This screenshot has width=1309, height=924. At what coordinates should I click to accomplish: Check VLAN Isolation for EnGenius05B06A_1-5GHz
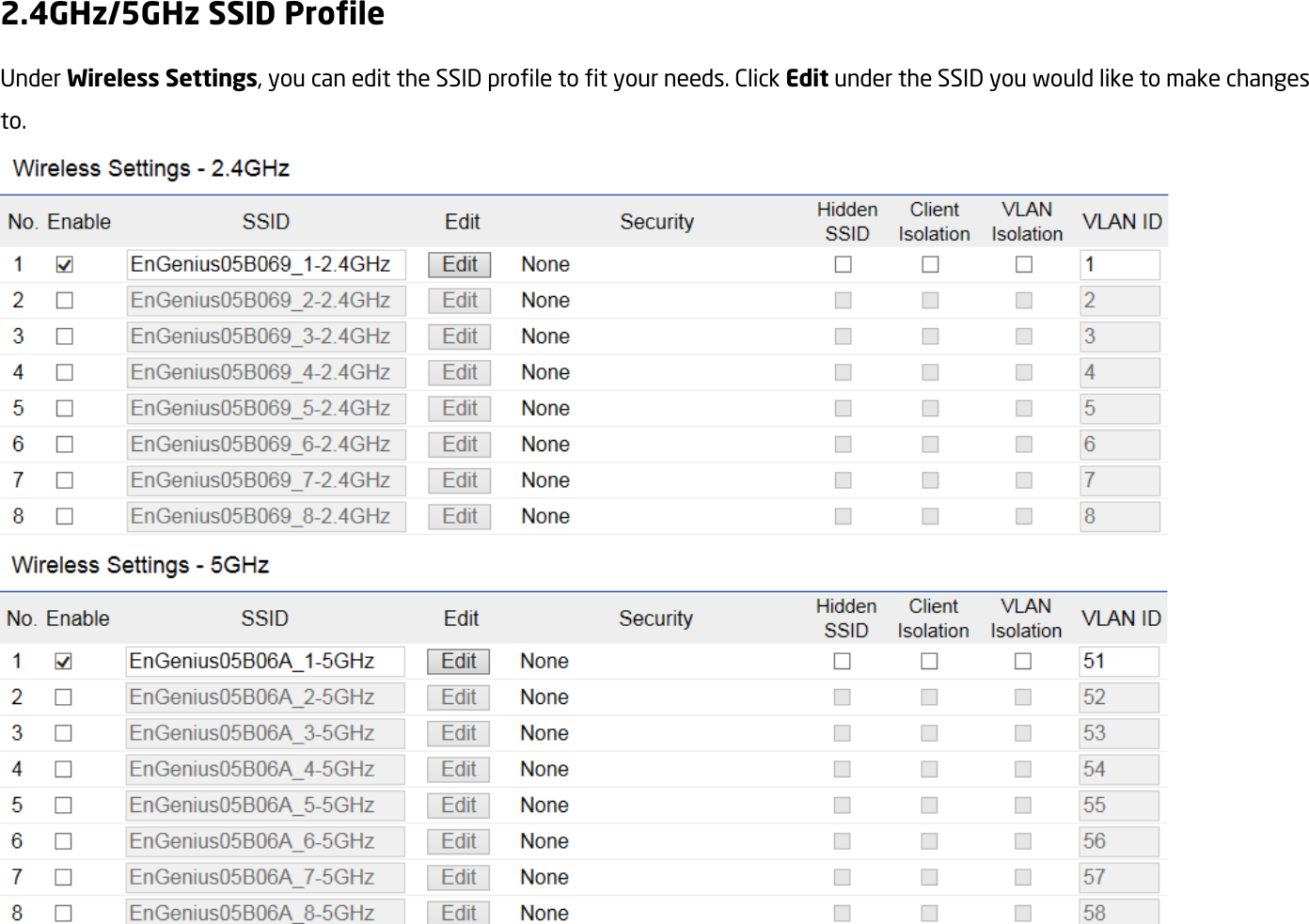1023,662
